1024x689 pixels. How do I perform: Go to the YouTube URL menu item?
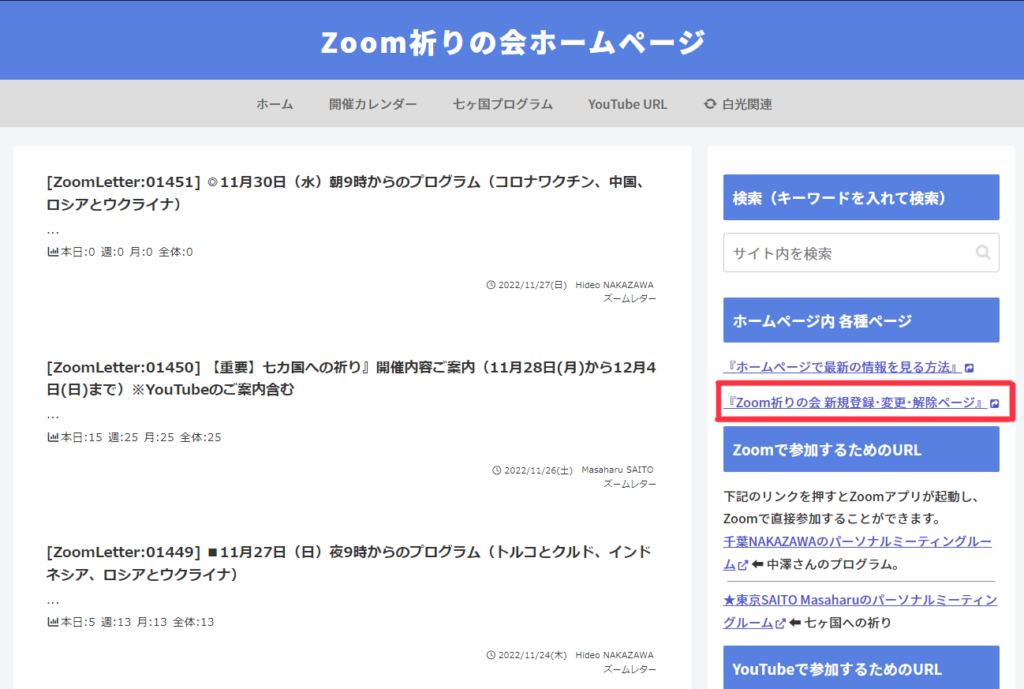(x=627, y=104)
